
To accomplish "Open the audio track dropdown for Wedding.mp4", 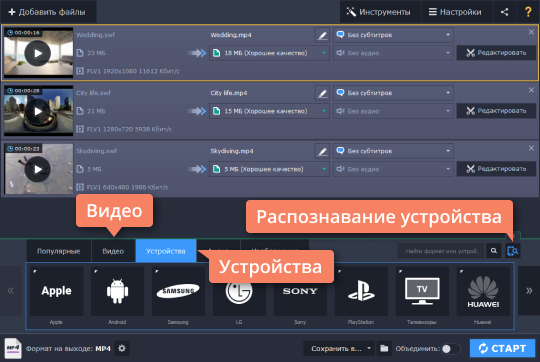I will (x=393, y=53).
